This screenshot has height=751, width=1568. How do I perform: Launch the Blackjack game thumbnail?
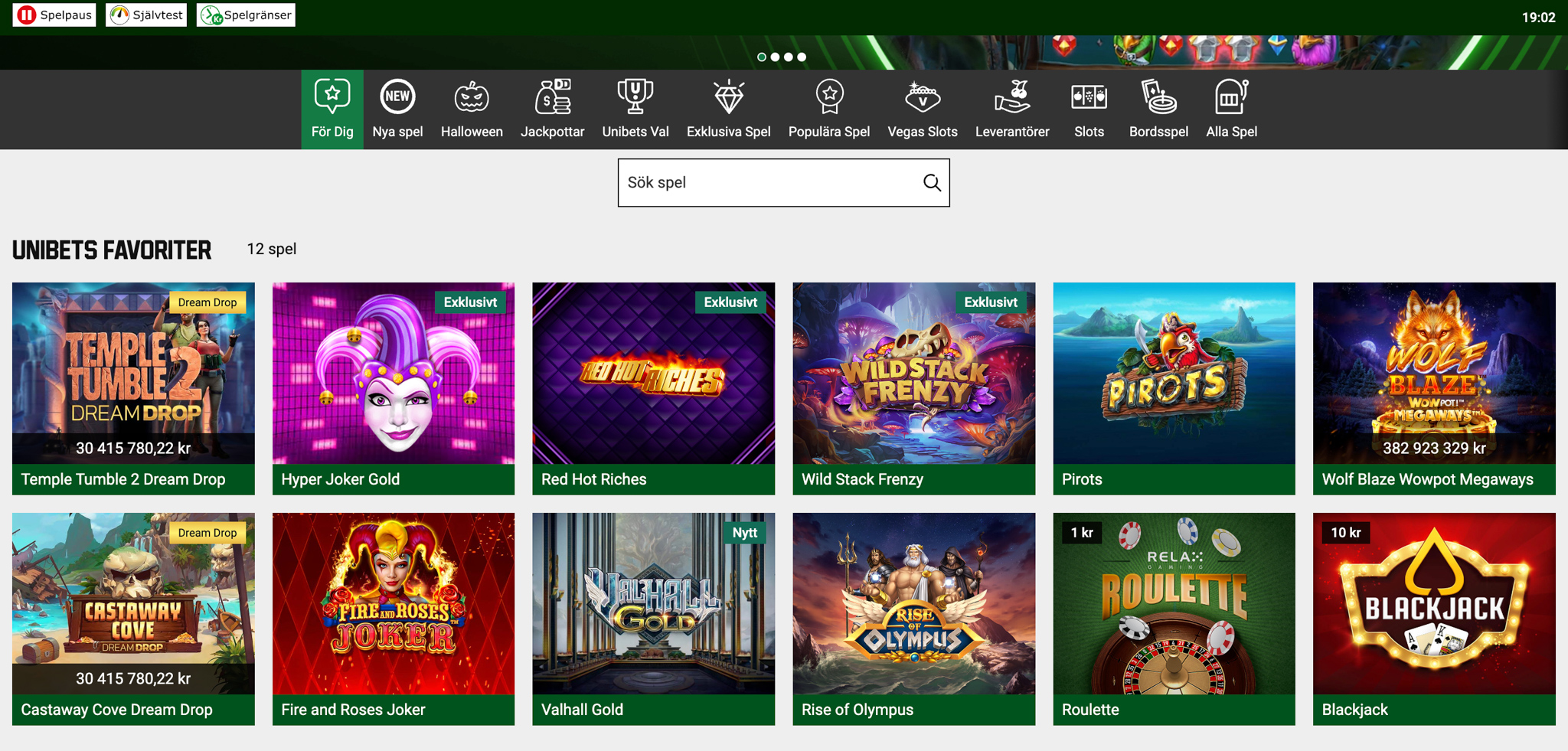(x=1434, y=603)
